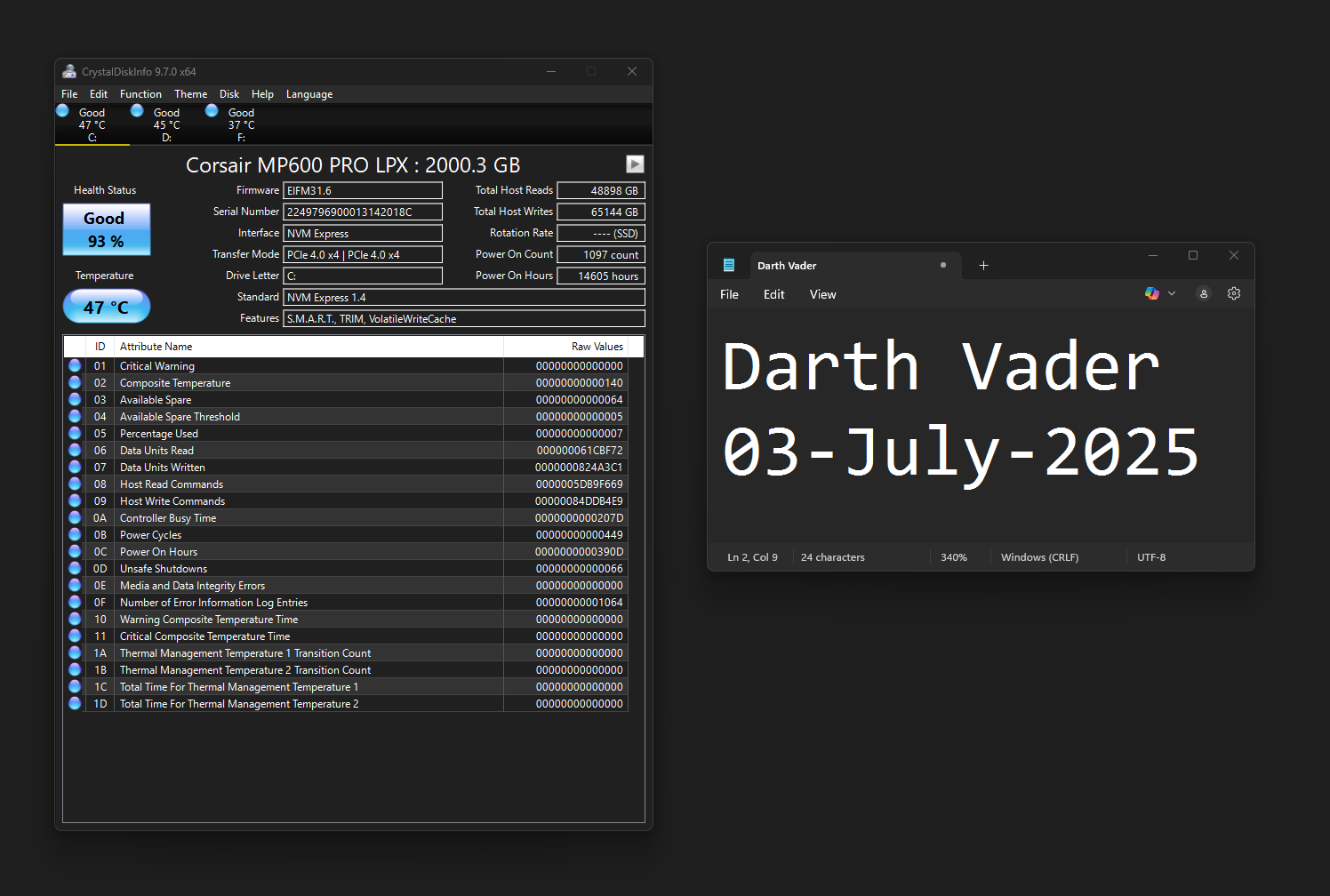Screen dimensions: 1330x896
Task: Click the 47 °C temperature button
Action: 107,307
